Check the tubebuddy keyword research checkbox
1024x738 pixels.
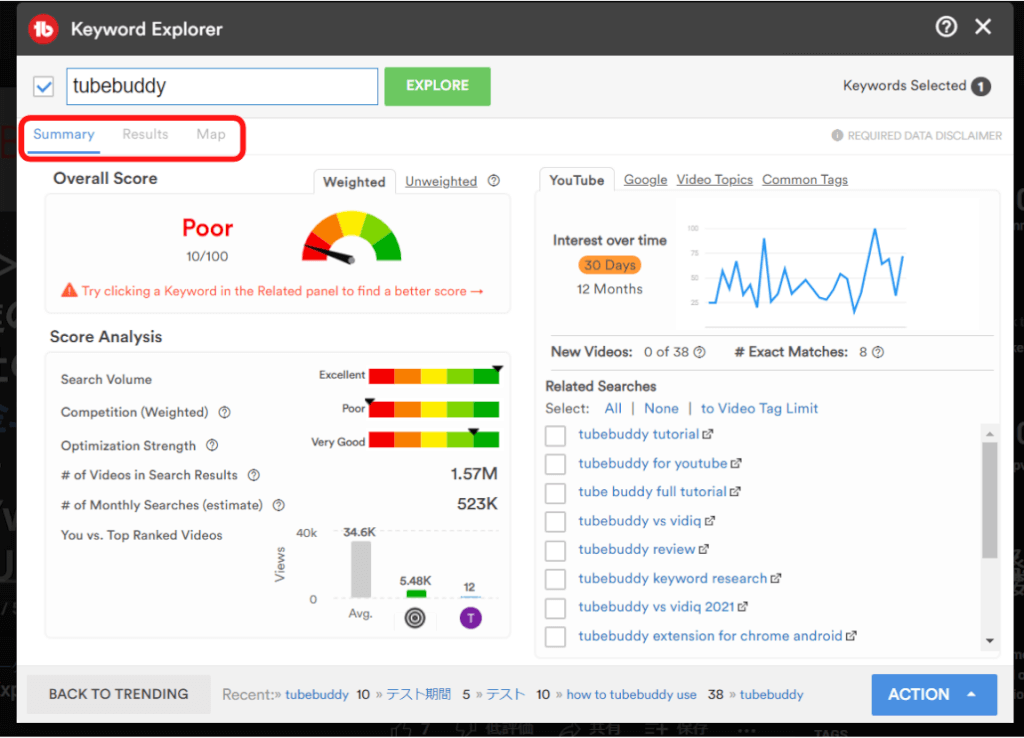pyautogui.click(x=555, y=579)
